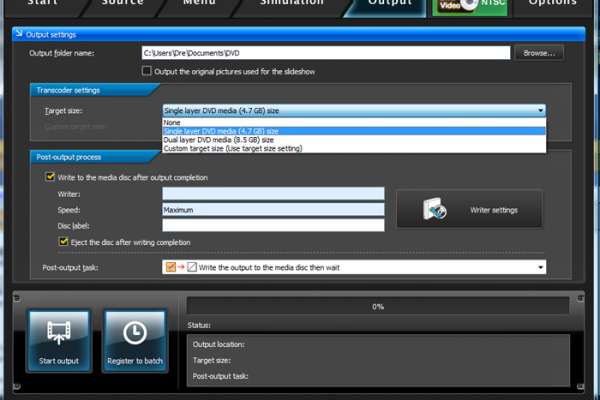The image size is (600, 400).
Task: Choose Dual layer DVD media (8.5 GB) size
Action: (x=218, y=139)
